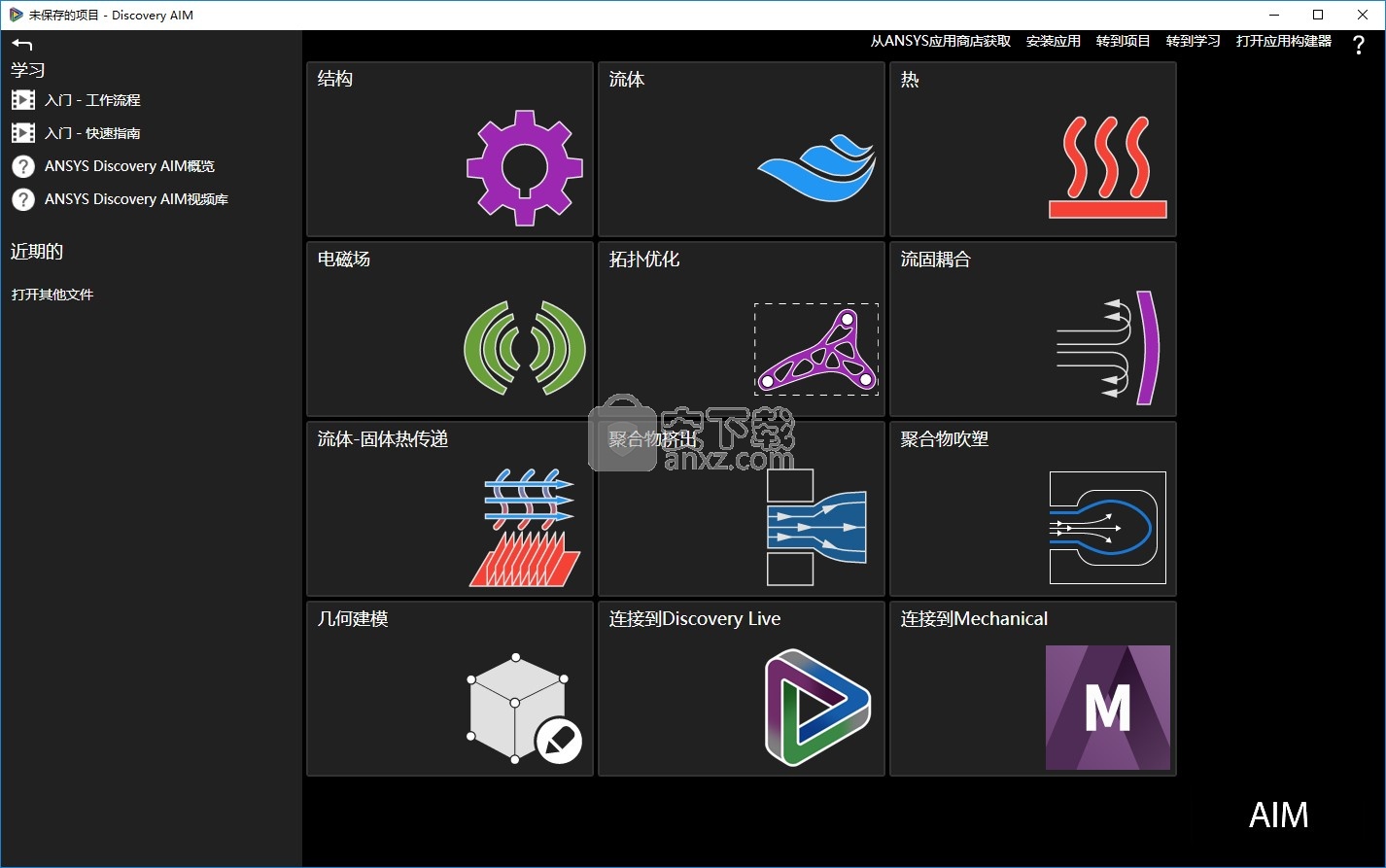Click film icon beside 入门 - 快速指南
This screenshot has width=1386, height=868.
[23, 133]
